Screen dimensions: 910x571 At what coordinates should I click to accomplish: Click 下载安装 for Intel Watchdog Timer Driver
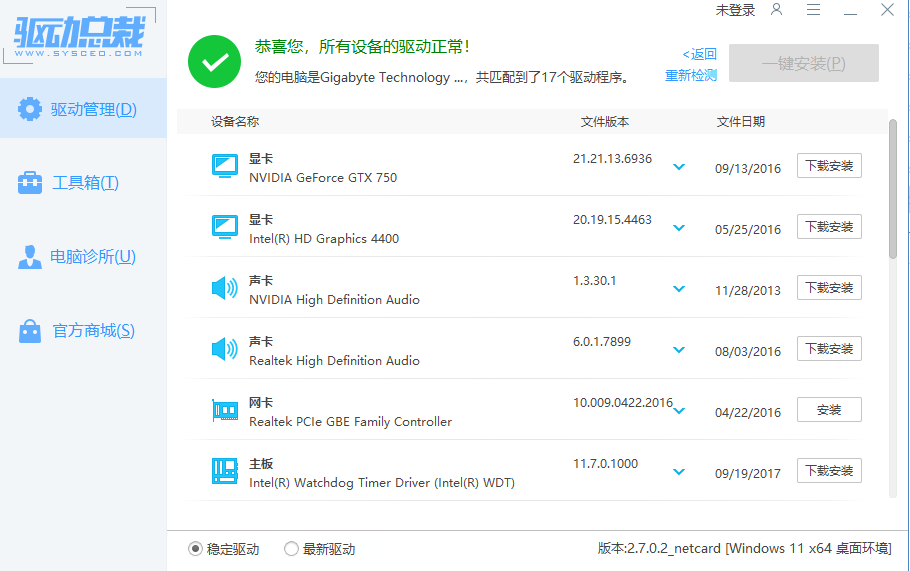click(x=829, y=471)
